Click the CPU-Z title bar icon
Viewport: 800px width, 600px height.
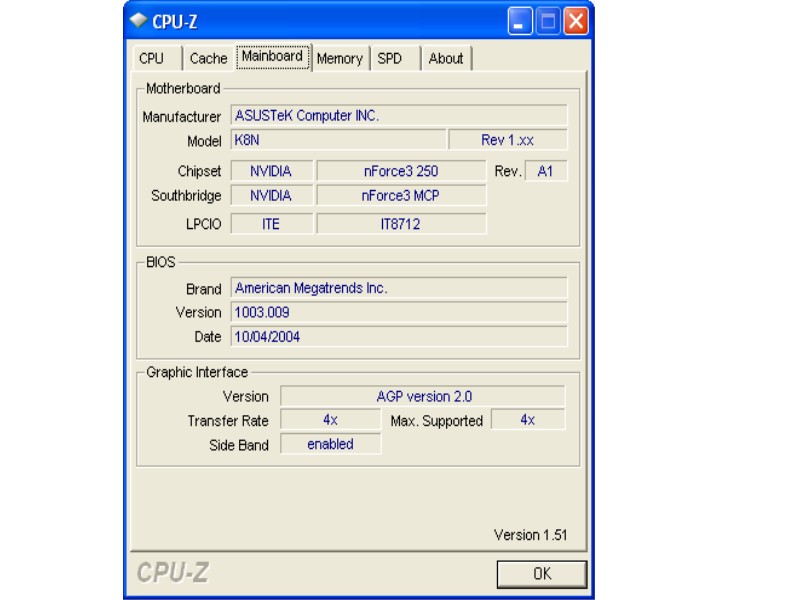[x=138, y=20]
